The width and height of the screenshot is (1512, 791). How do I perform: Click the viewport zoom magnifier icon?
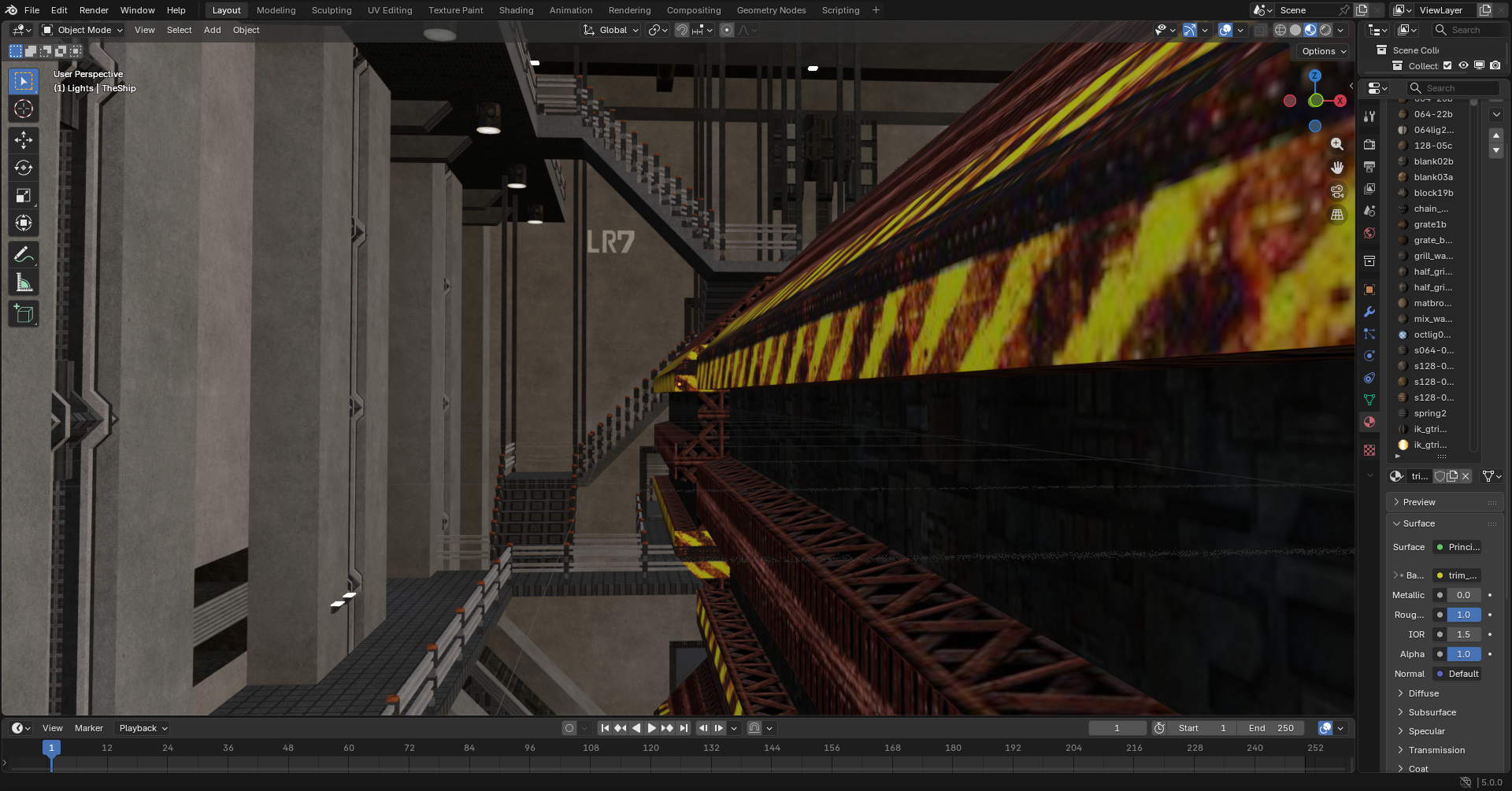(x=1337, y=144)
